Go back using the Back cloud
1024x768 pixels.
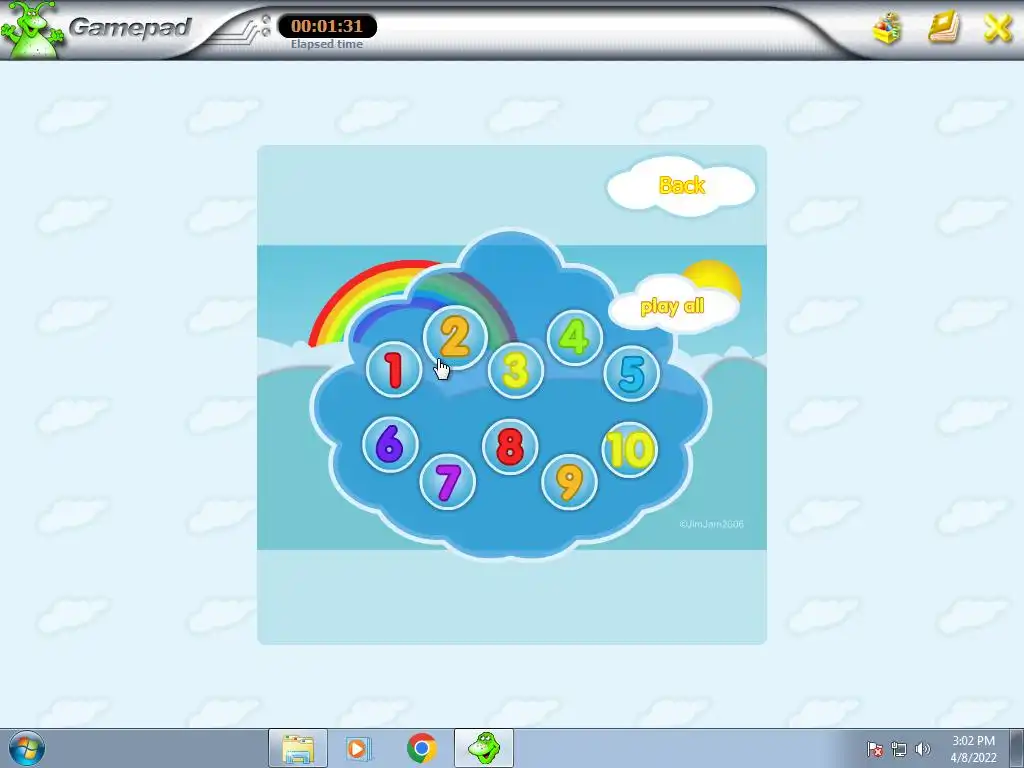click(681, 186)
